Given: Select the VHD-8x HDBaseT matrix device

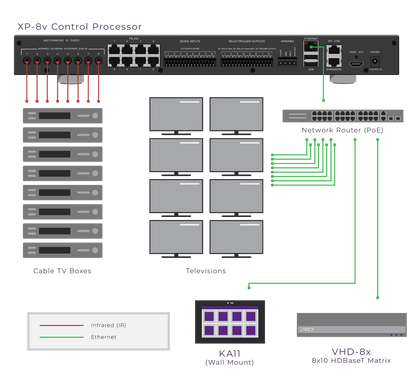Looking at the screenshot, I should tap(352, 325).
